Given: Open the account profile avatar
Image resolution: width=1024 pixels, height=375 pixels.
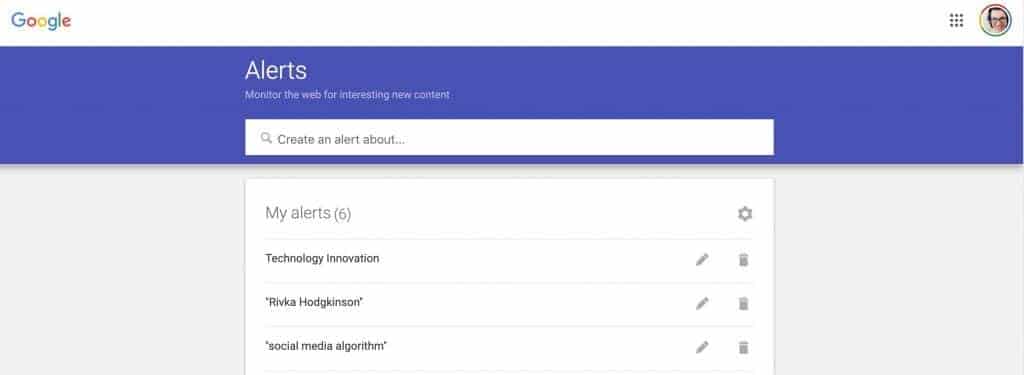Looking at the screenshot, I should click(995, 21).
